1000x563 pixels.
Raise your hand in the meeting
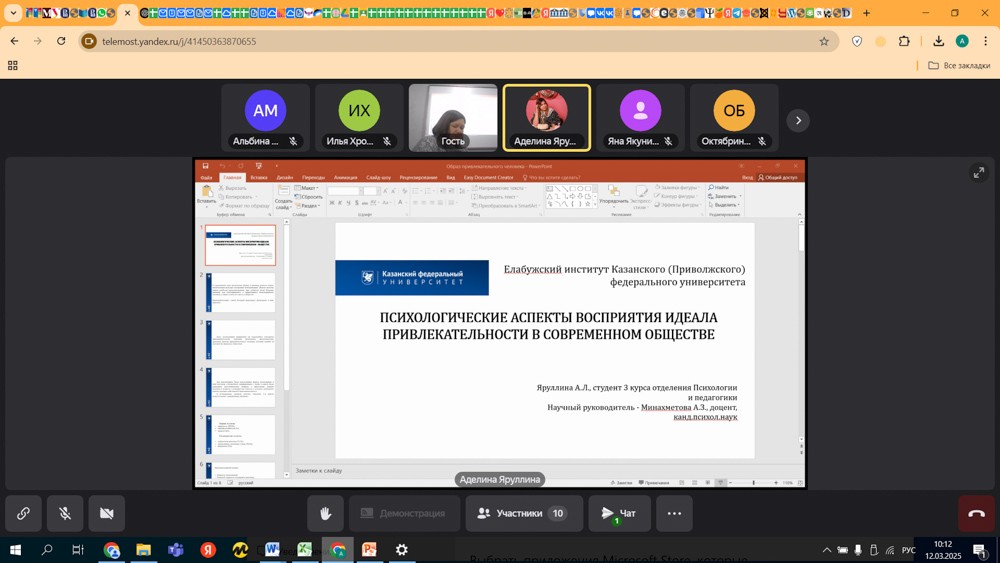tap(325, 513)
